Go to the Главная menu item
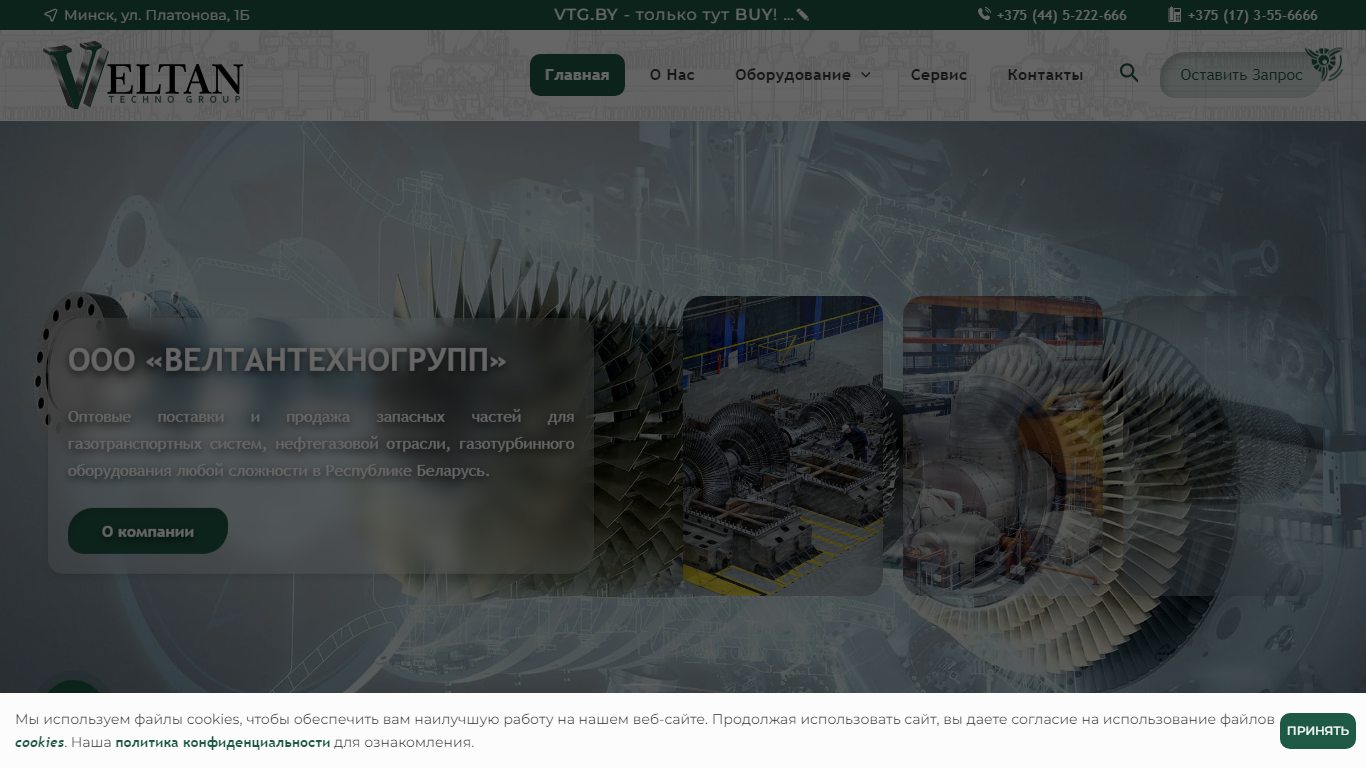The image size is (1366, 768). [x=577, y=75]
